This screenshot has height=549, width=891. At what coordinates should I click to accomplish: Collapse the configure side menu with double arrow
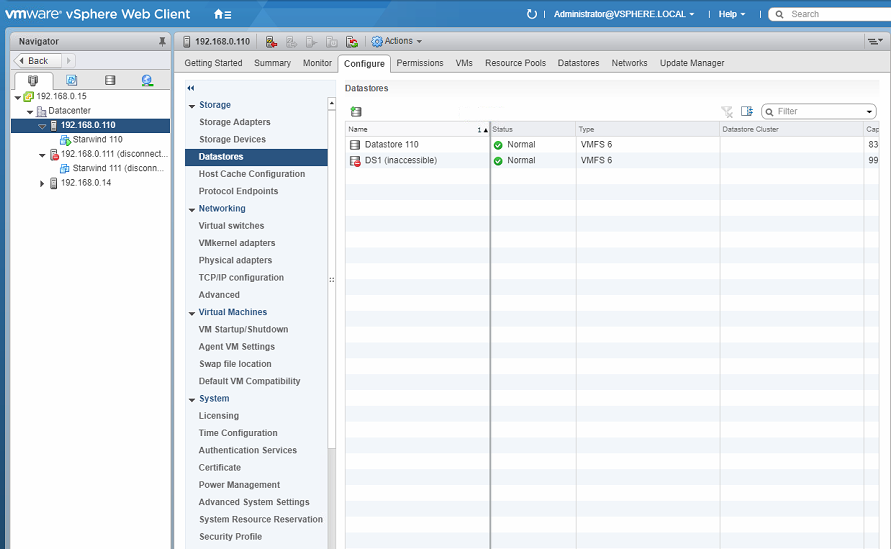pos(191,88)
